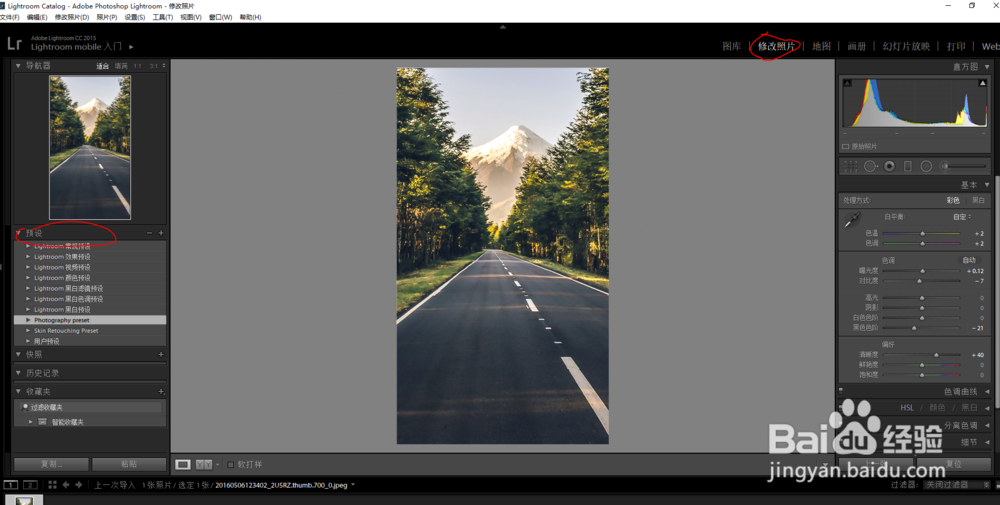
Task: Open the 自定 white balance dropdown
Action: [x=962, y=217]
